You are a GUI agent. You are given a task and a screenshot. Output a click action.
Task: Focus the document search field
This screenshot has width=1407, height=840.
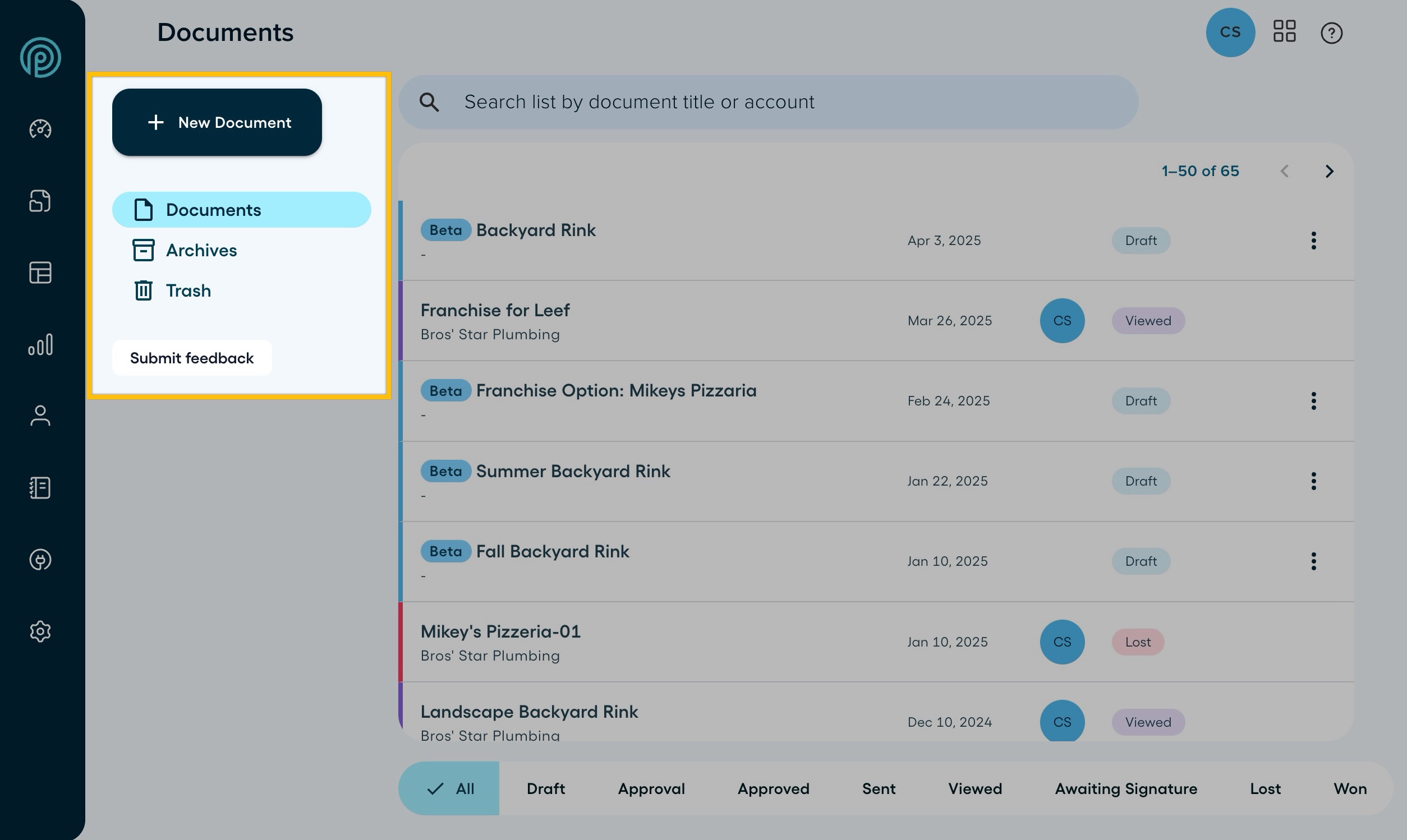click(x=769, y=103)
